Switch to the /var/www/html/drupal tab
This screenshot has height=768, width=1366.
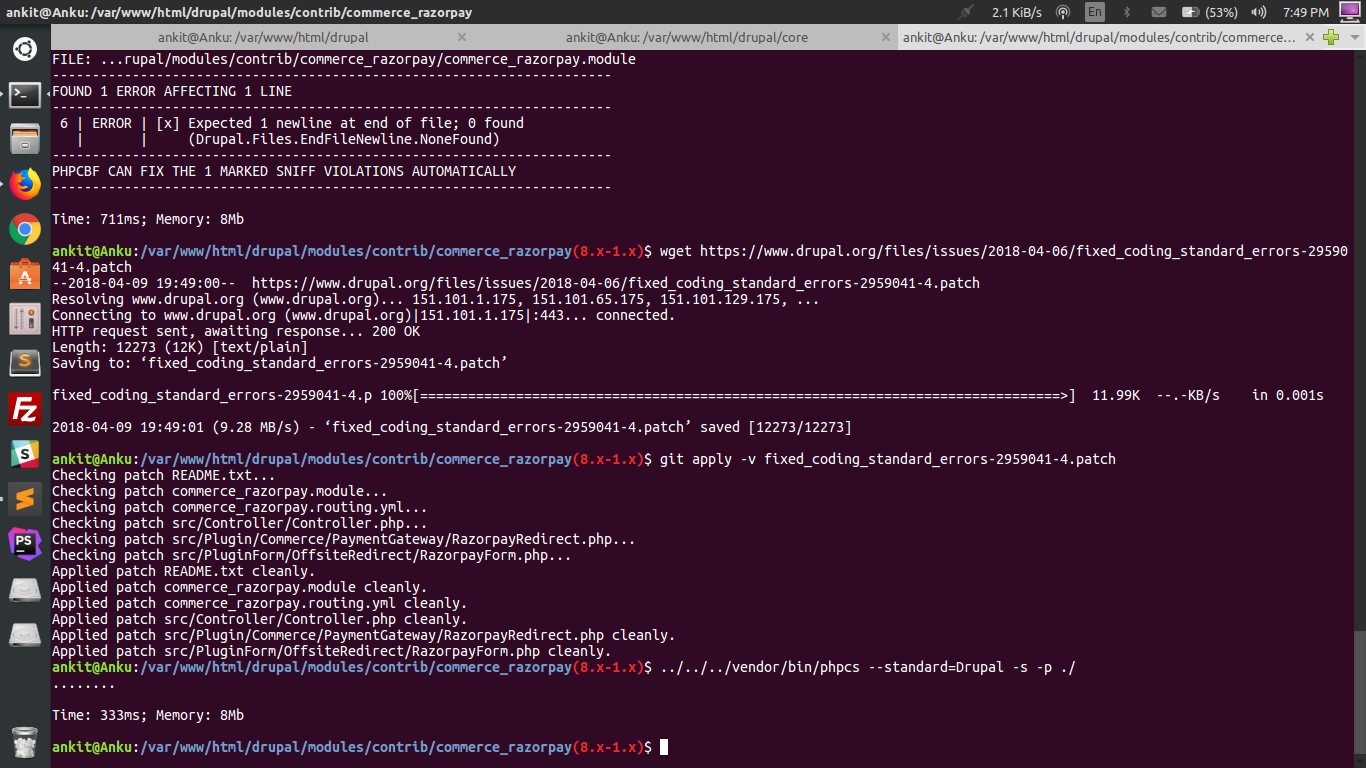tap(263, 37)
